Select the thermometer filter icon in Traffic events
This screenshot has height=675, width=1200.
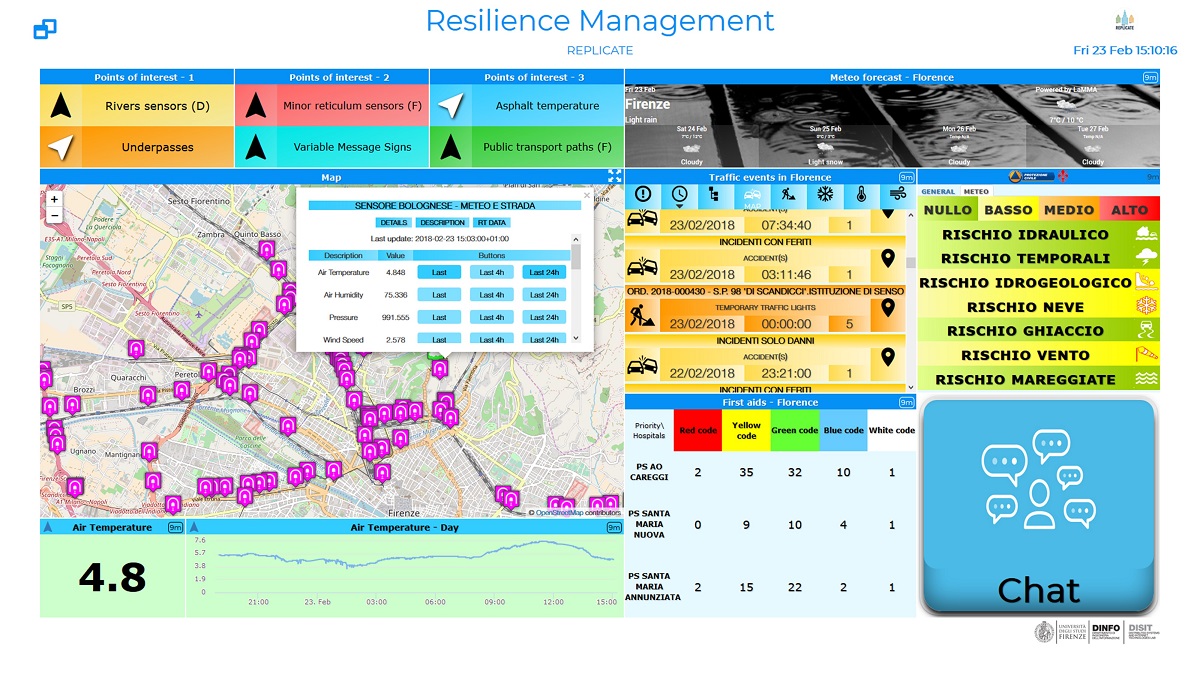pyautogui.click(x=861, y=194)
